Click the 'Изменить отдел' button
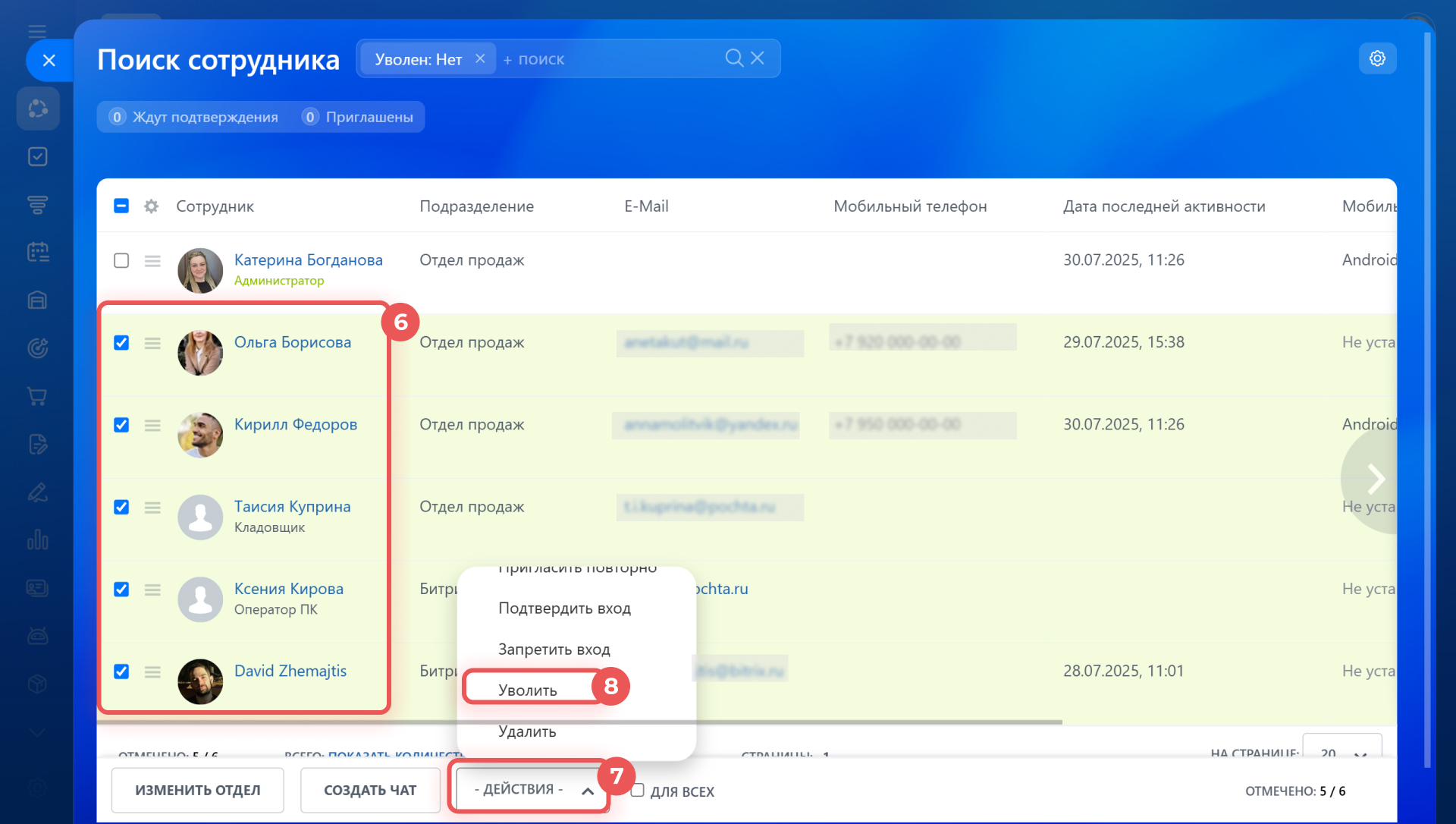The width and height of the screenshot is (1456, 824). (x=198, y=790)
